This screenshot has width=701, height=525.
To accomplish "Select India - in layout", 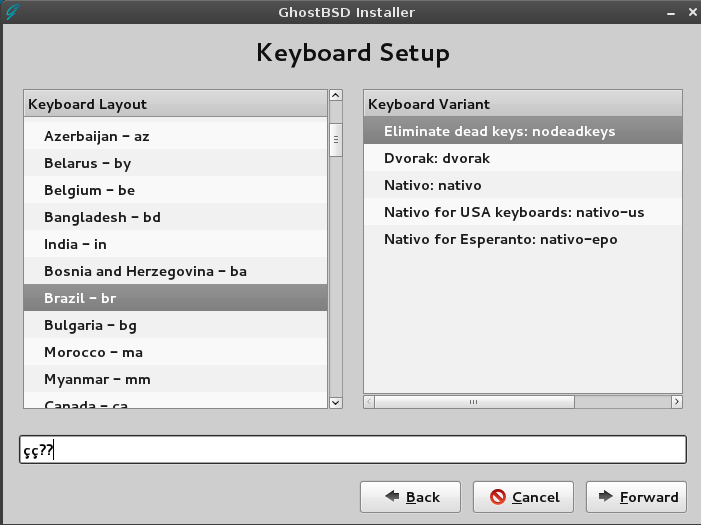I will 176,244.
